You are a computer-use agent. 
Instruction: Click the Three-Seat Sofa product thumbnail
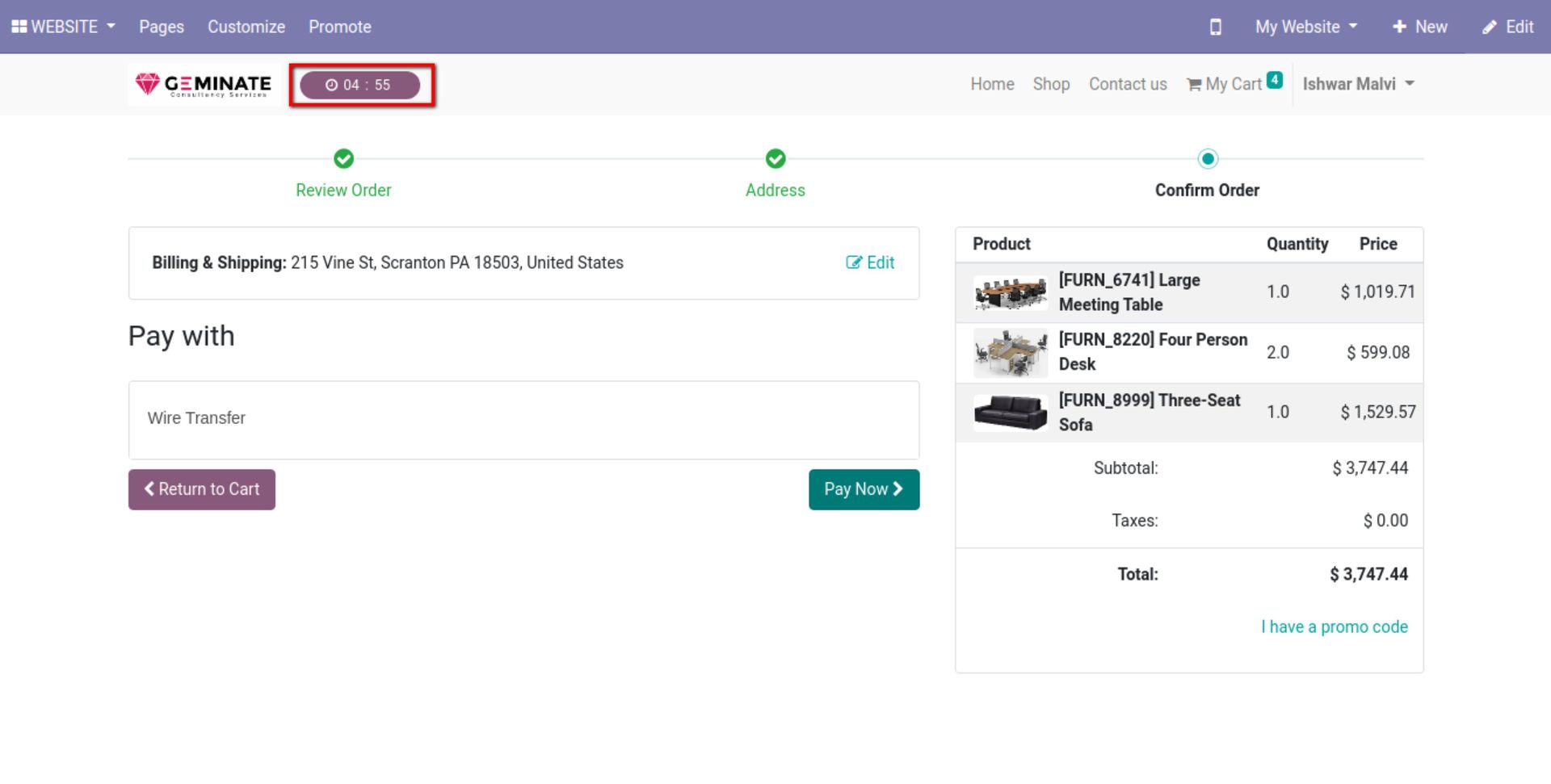tap(1010, 412)
